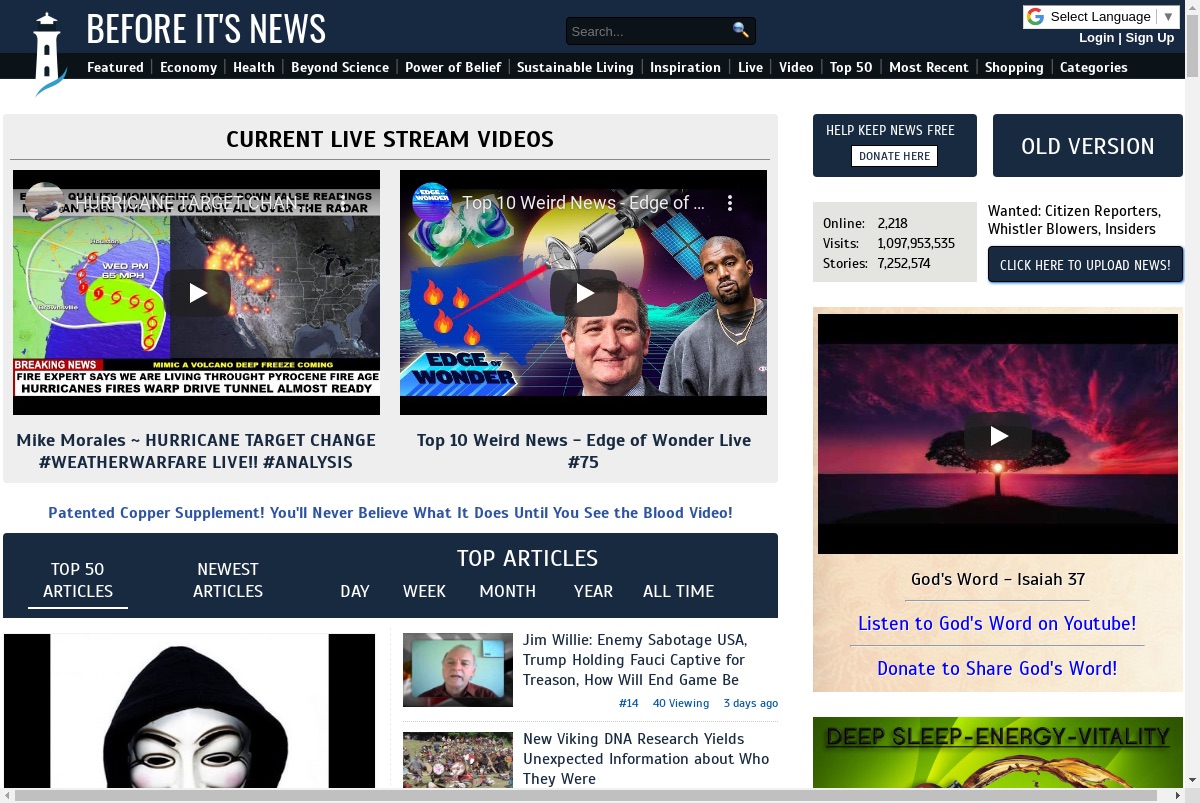This screenshot has width=1200, height=803.
Task: Open the Jim Willie article thumbnail
Action: pos(458,670)
